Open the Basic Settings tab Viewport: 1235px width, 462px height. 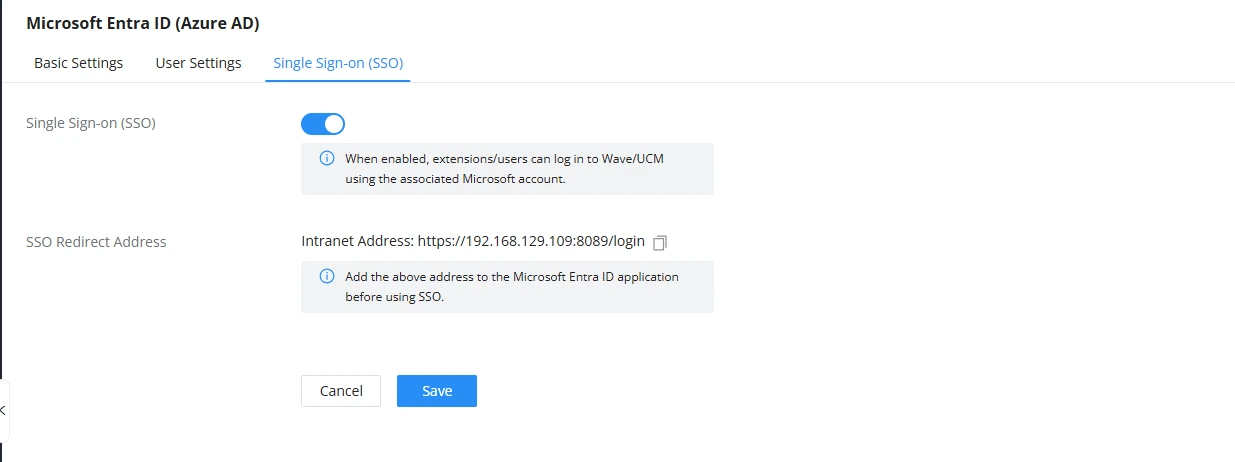click(79, 63)
